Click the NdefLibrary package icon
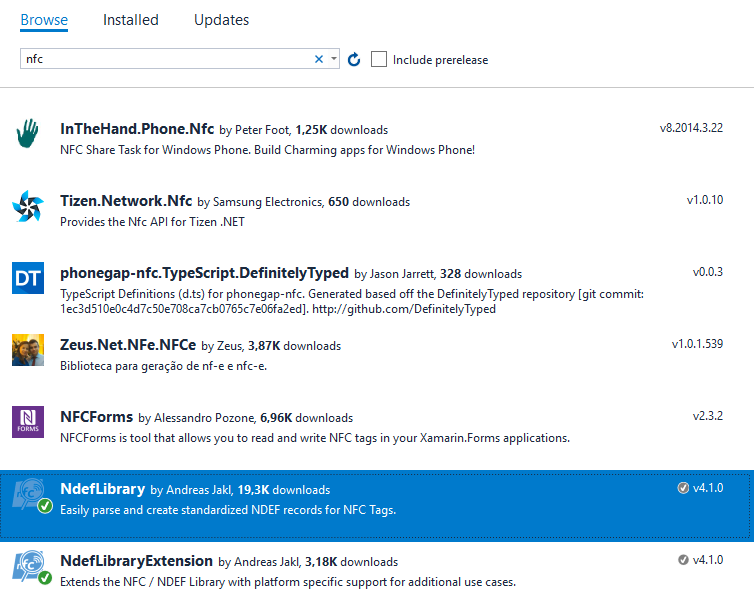 (31, 495)
